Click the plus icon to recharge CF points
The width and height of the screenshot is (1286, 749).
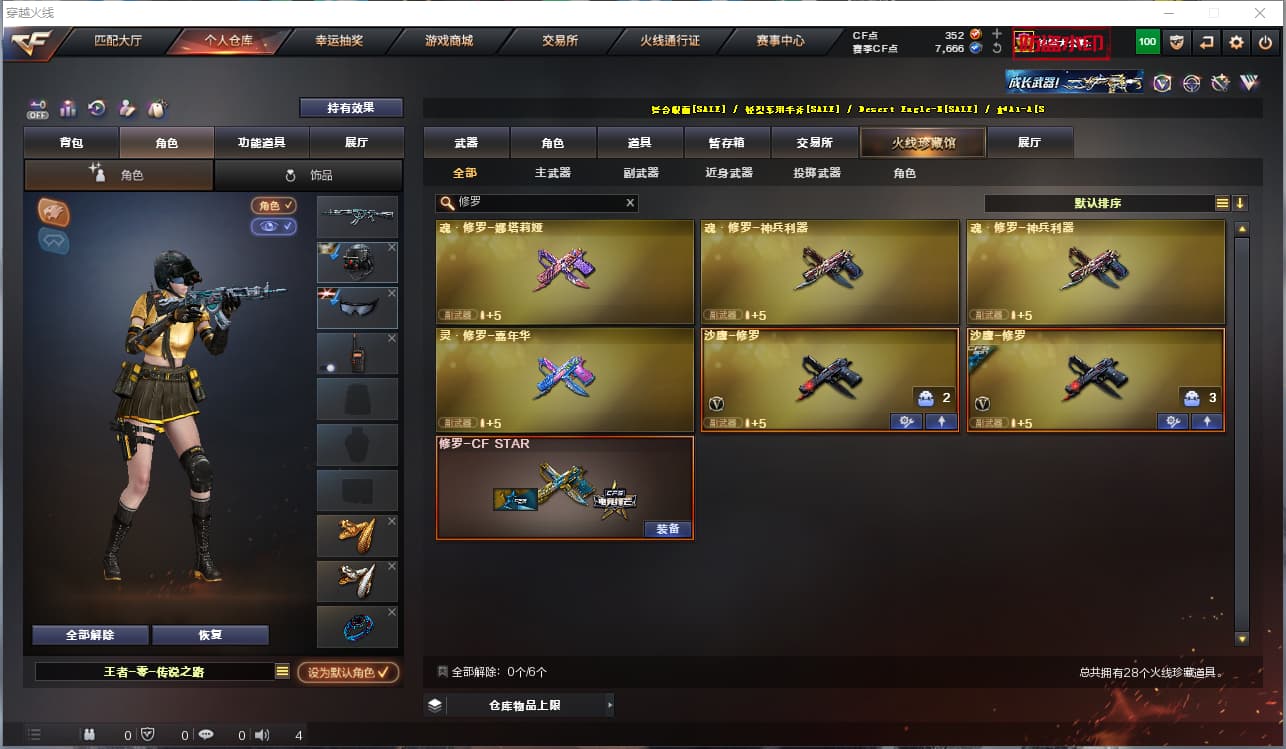[x=996, y=34]
